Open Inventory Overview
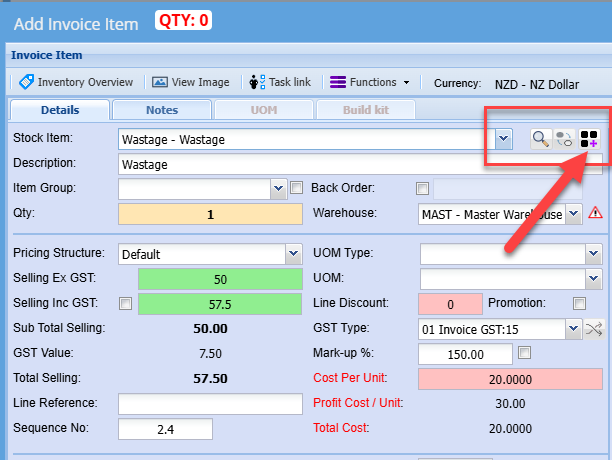 [76, 82]
